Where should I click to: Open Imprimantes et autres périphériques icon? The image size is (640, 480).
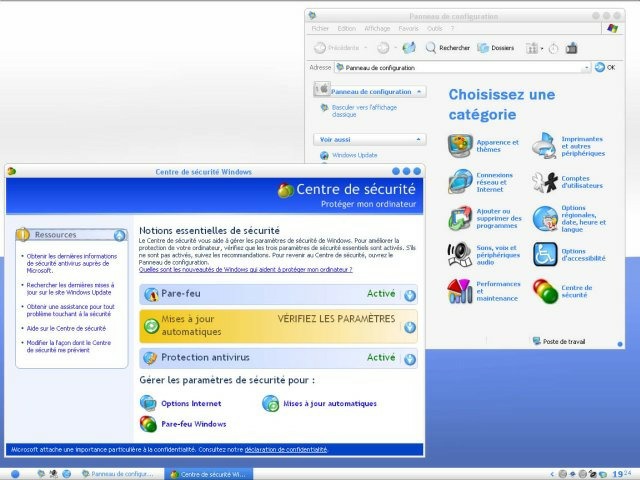tap(544, 146)
